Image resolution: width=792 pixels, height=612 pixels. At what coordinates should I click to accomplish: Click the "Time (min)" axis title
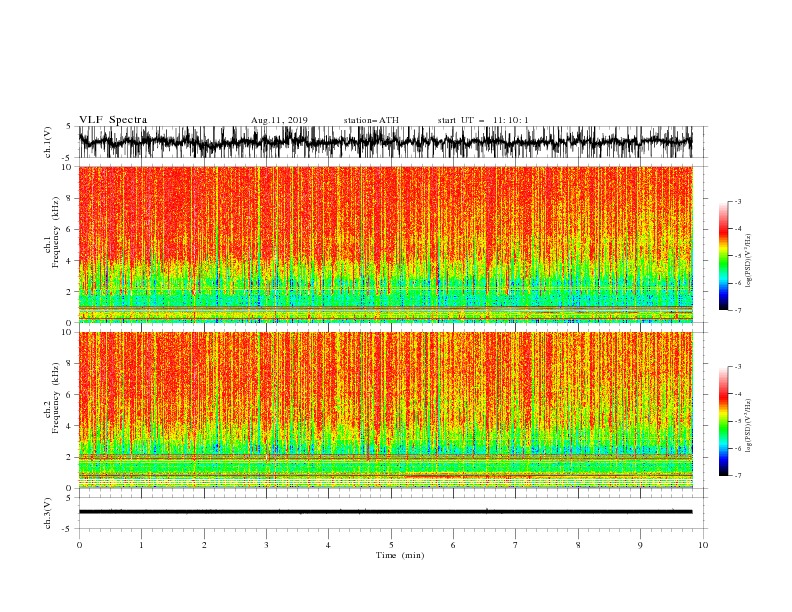400,555
